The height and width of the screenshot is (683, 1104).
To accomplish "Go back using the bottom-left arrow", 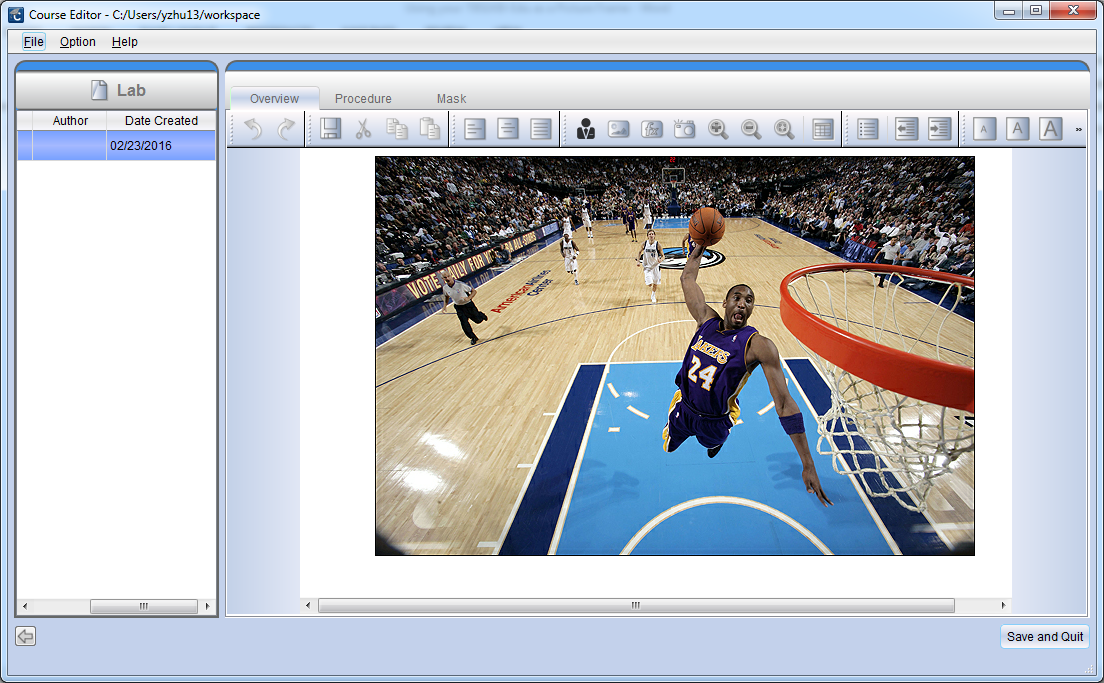I will 24,636.
